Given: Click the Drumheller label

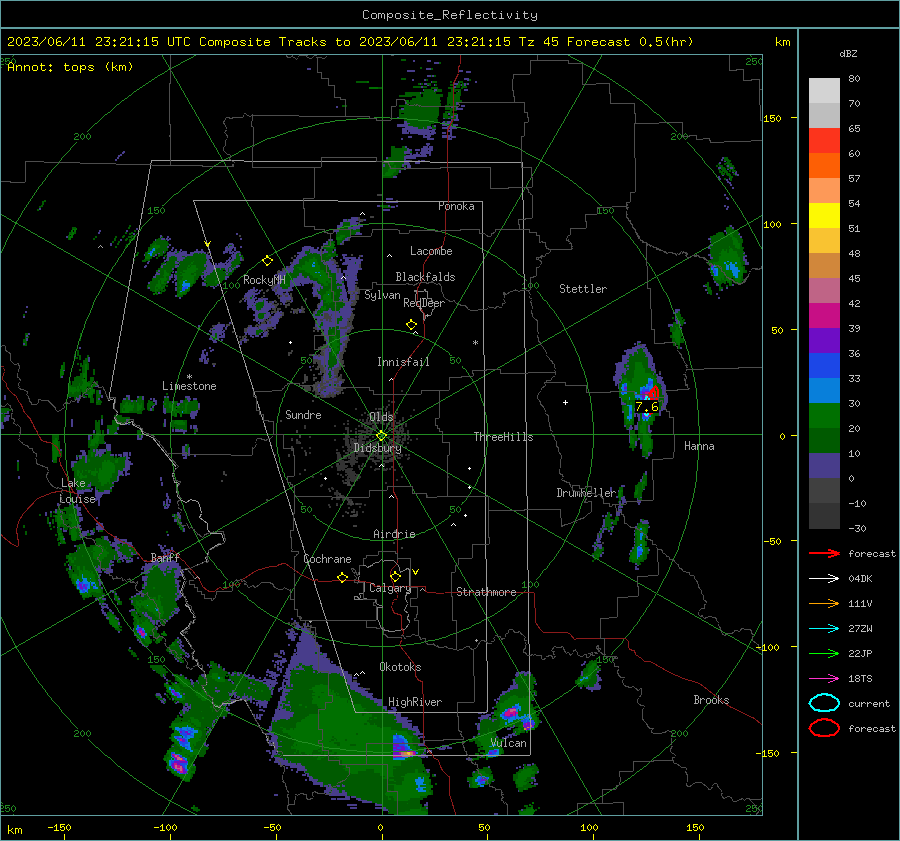Looking at the screenshot, I should (x=586, y=493).
